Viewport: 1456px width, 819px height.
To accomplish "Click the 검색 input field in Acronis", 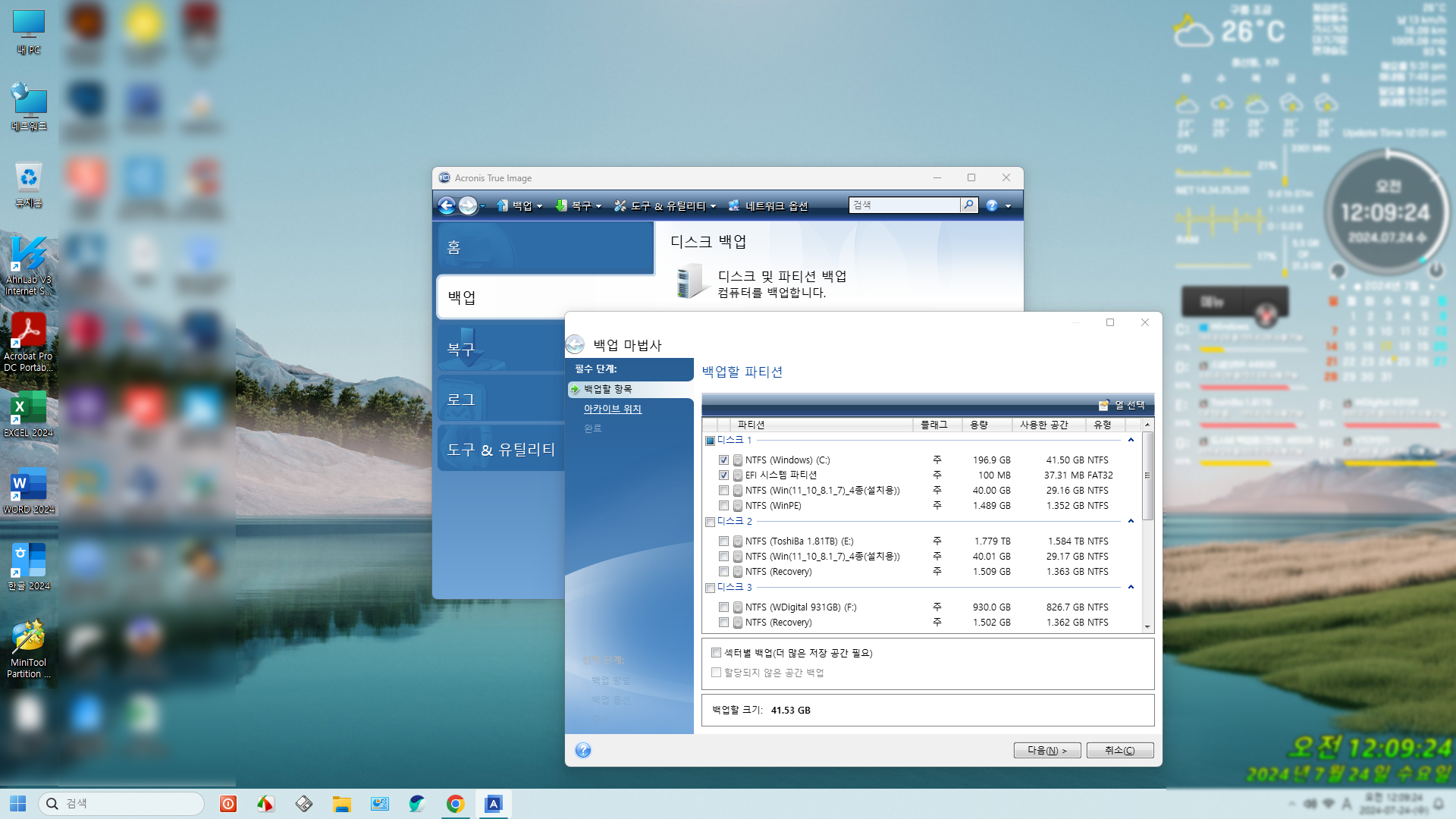I will tap(905, 205).
